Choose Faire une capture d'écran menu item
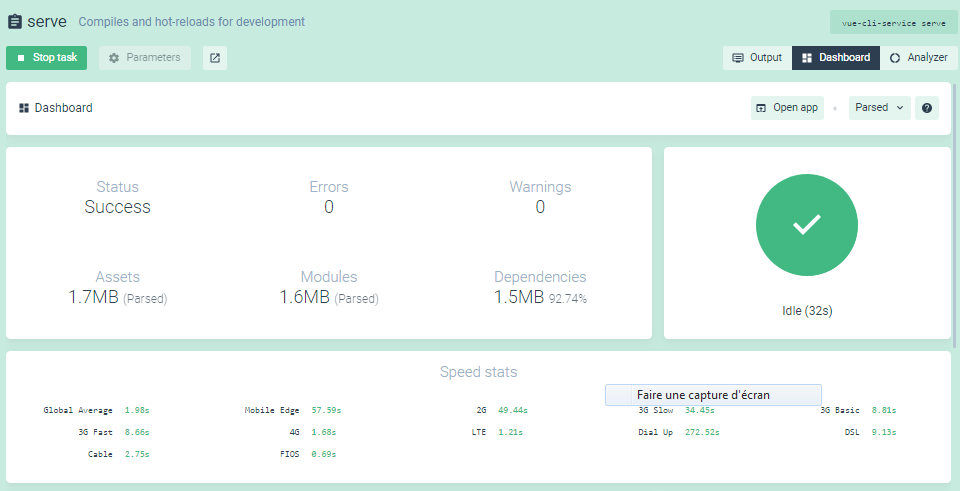This screenshot has height=491, width=960. [x=713, y=395]
